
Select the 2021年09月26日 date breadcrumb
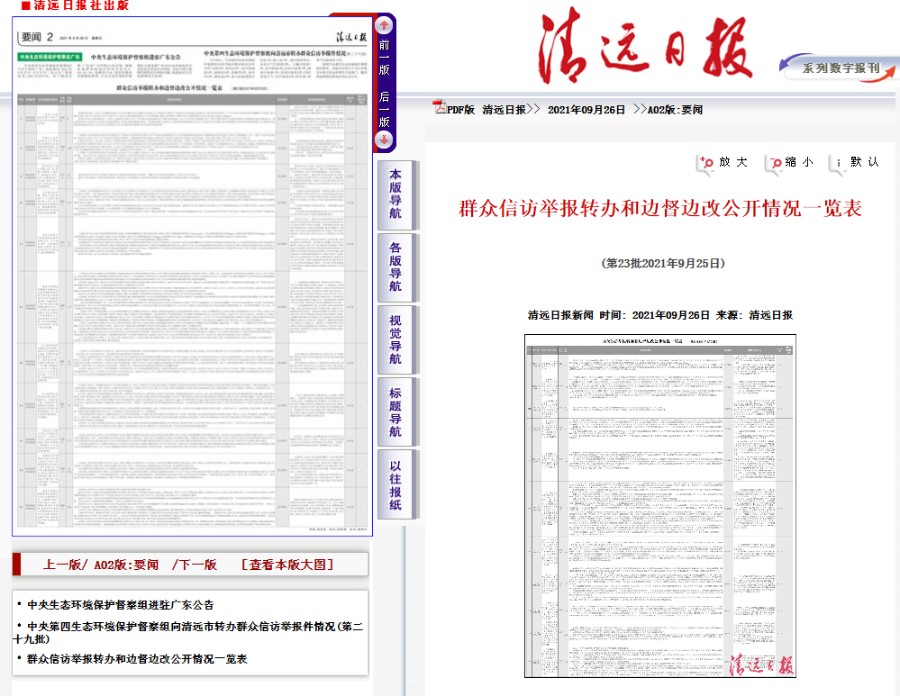tap(586, 110)
